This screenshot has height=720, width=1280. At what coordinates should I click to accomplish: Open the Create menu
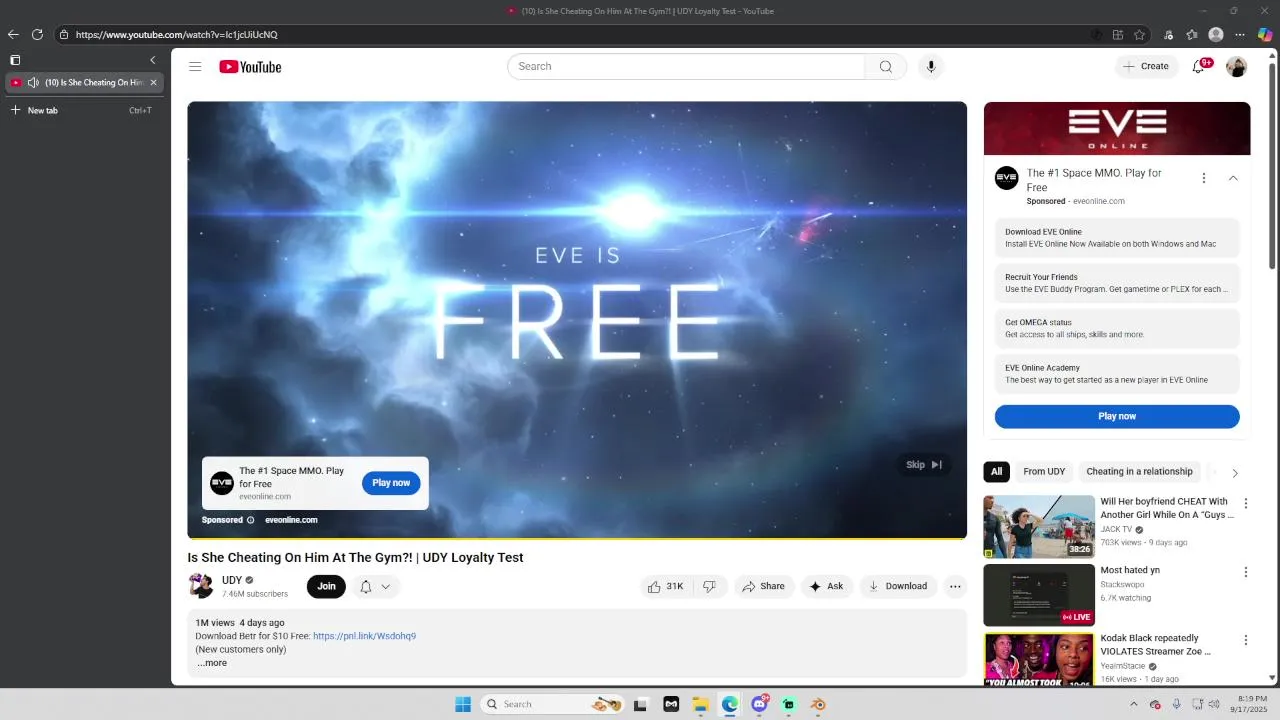point(1146,67)
